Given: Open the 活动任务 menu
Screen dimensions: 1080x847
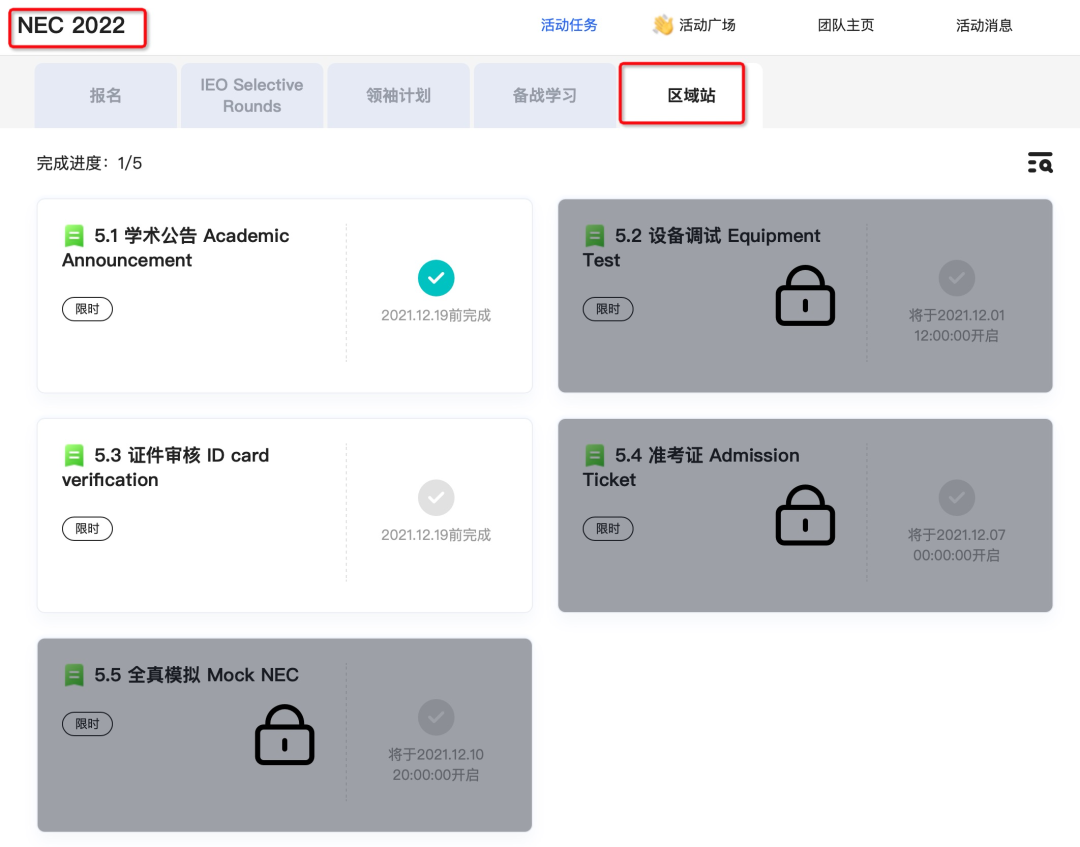Looking at the screenshot, I should [569, 25].
